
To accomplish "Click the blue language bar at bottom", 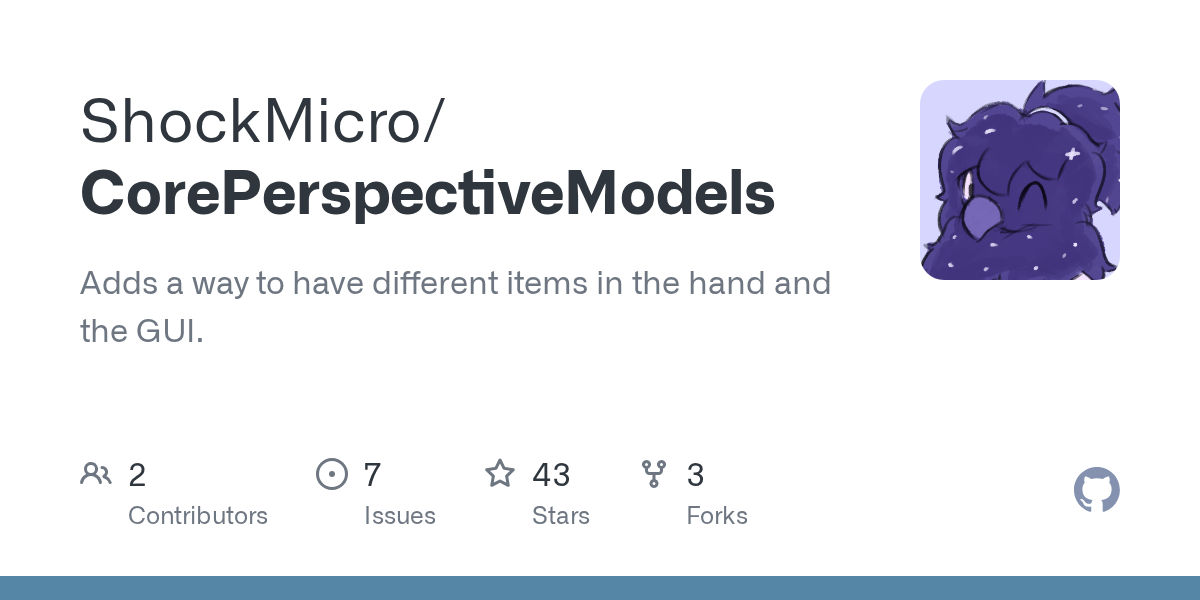I will pos(600,588).
